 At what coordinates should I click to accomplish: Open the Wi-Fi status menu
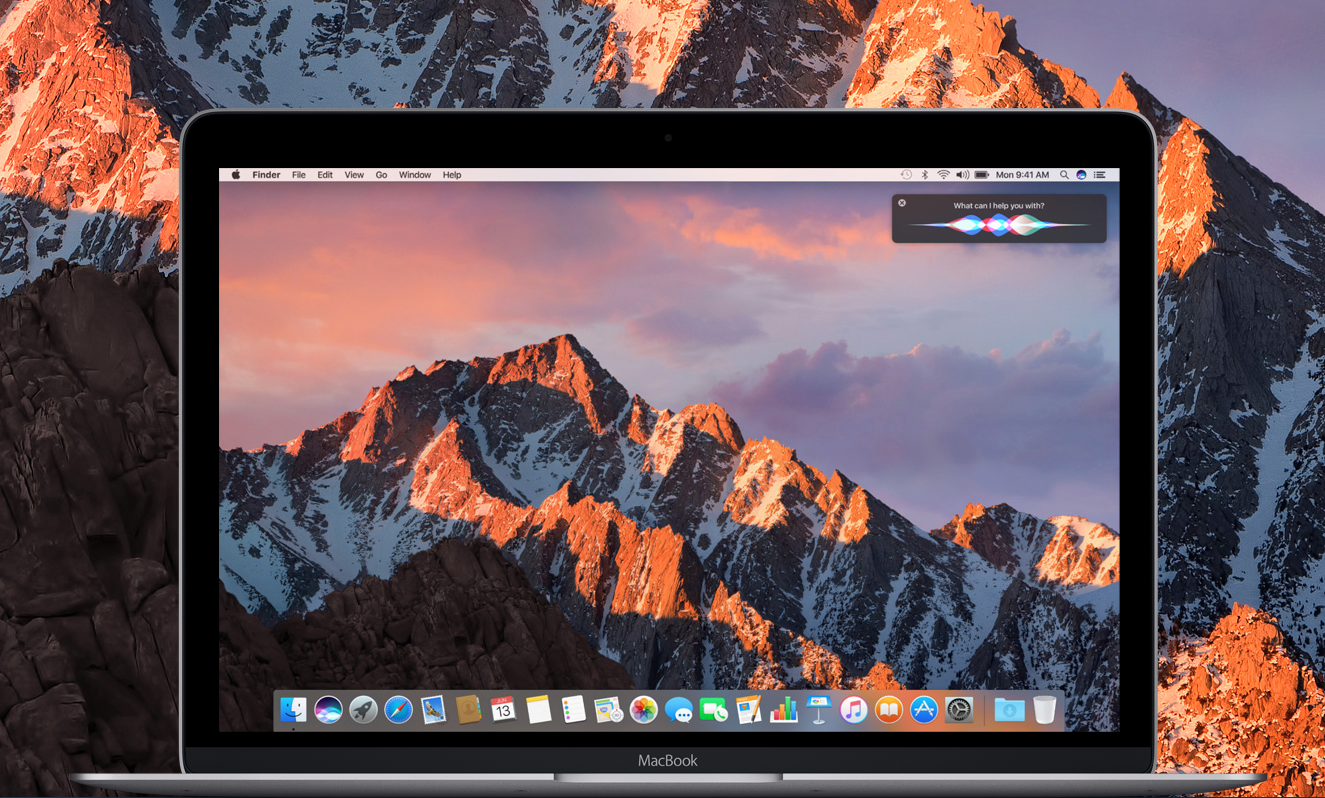943,175
